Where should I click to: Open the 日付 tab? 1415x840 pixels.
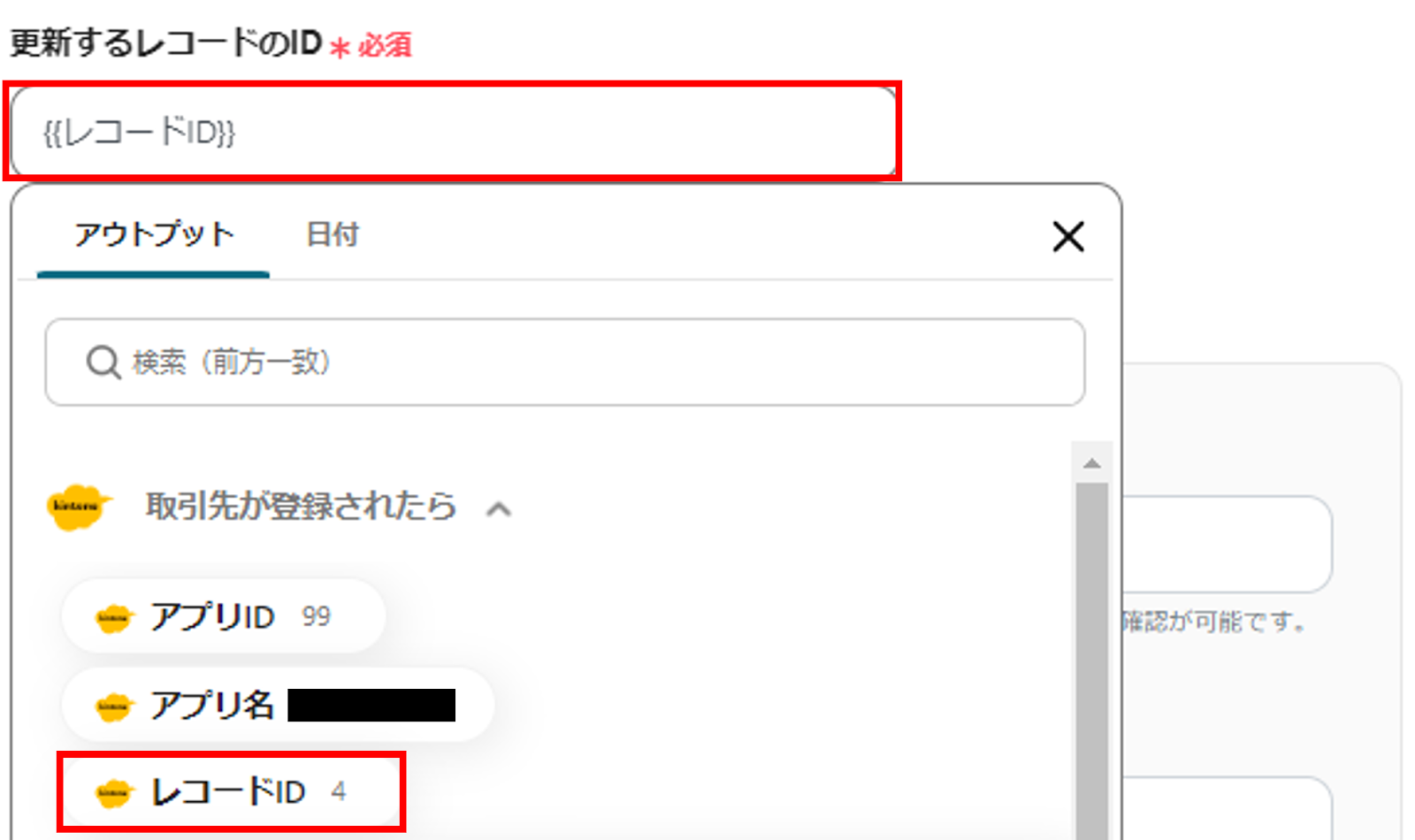tap(333, 234)
